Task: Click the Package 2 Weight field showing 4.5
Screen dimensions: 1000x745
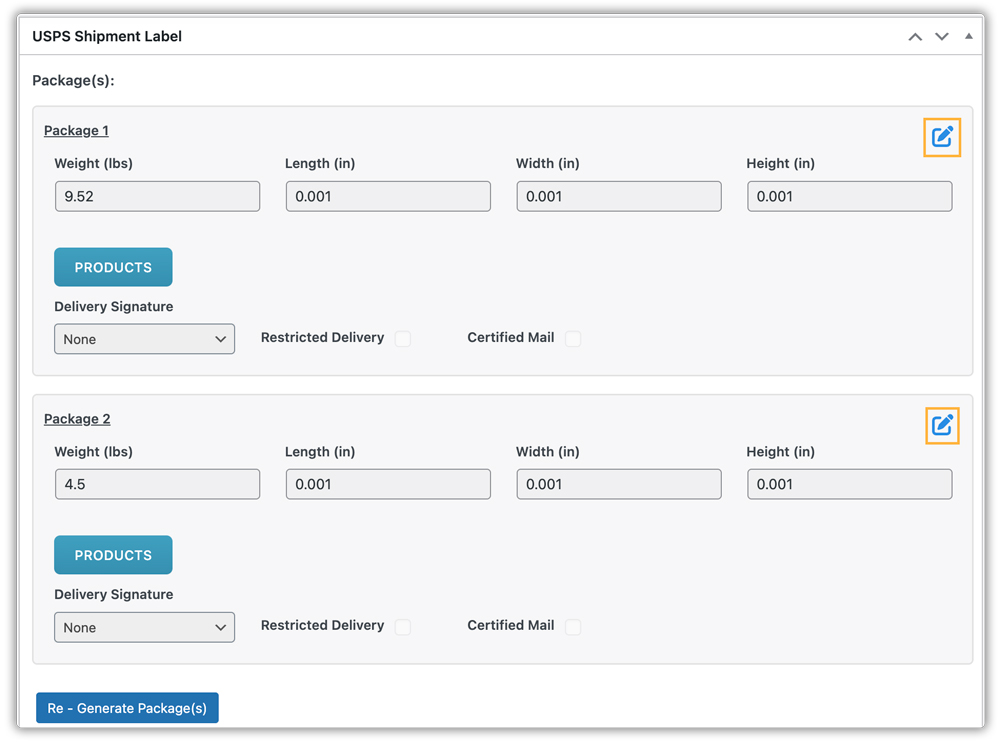Action: coord(157,484)
